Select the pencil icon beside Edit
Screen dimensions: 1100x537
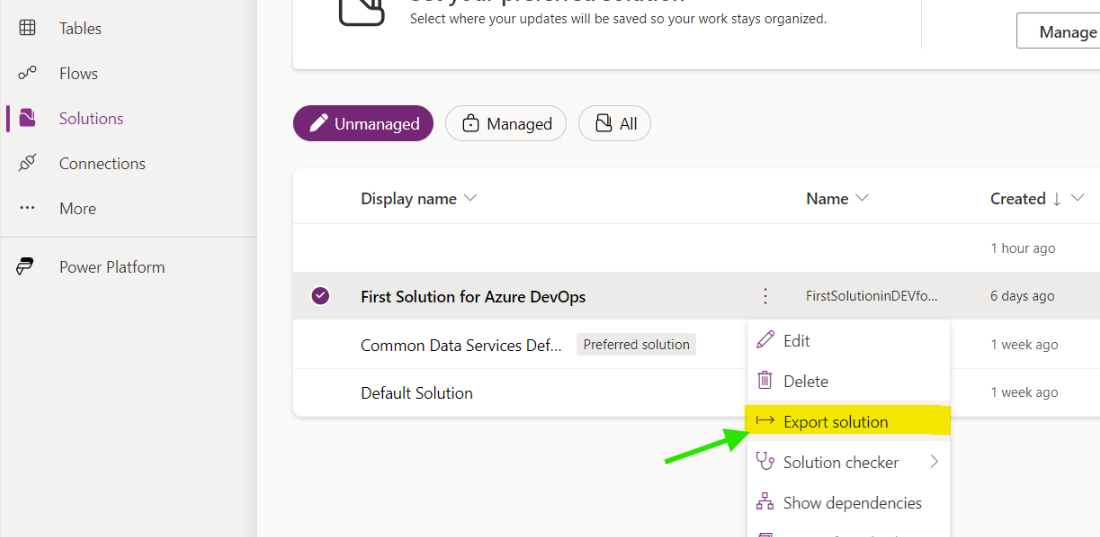click(764, 340)
